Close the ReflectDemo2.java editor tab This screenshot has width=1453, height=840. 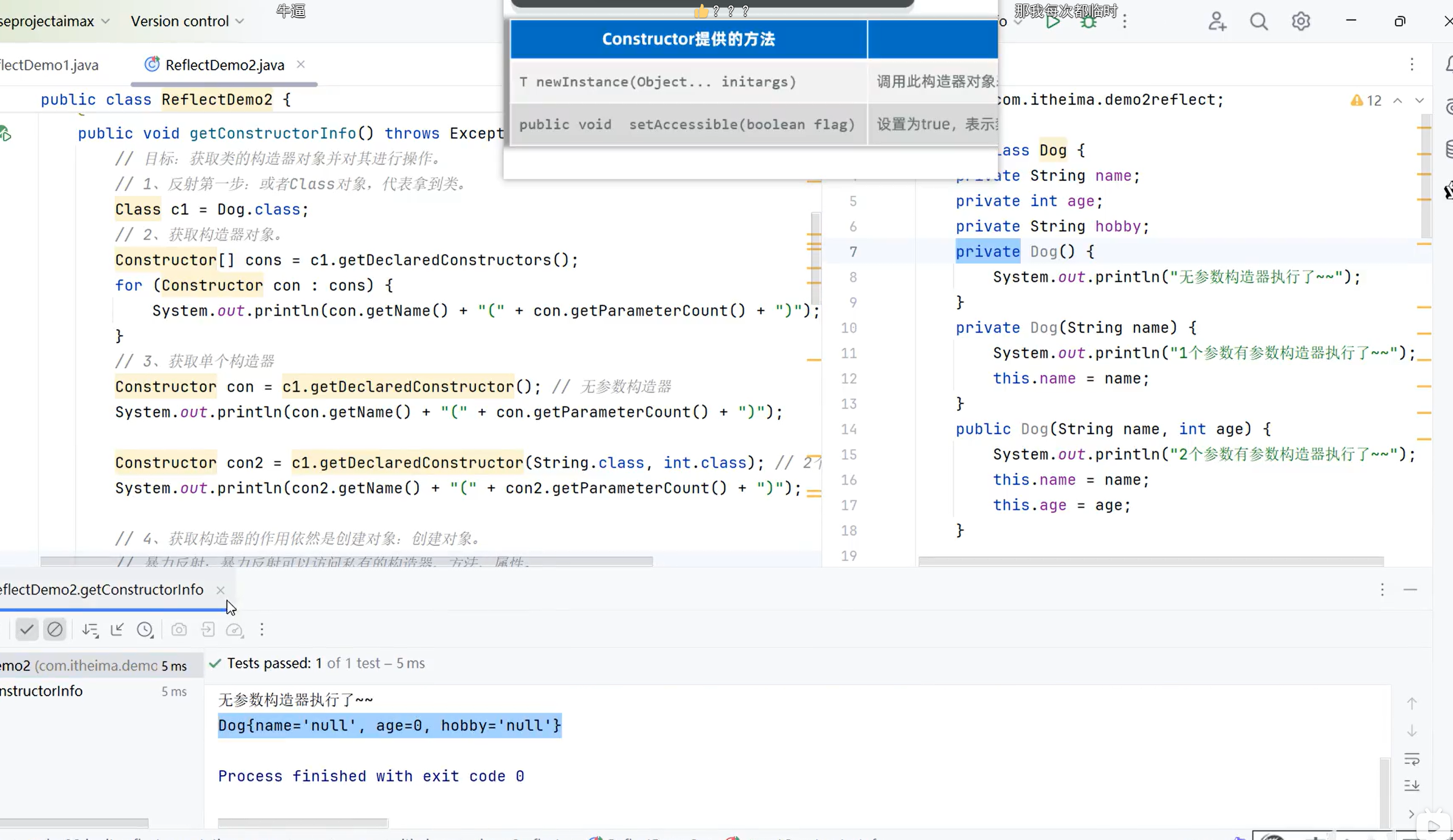click(x=300, y=65)
